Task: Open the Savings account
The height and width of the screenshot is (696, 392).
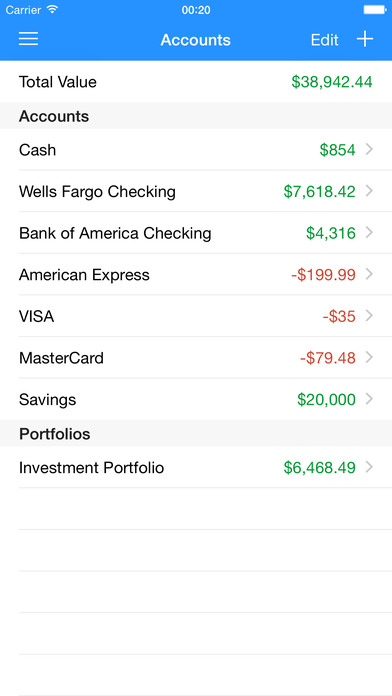Action: 196,399
